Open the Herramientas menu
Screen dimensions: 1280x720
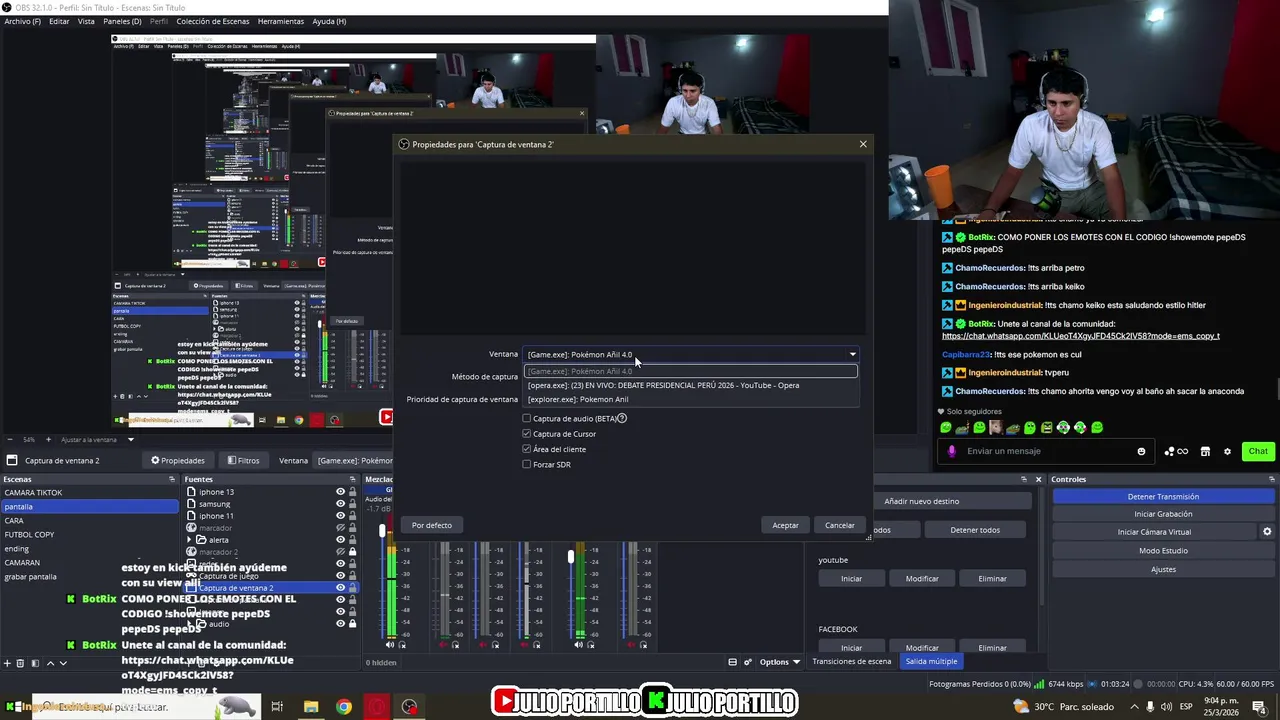click(x=281, y=21)
